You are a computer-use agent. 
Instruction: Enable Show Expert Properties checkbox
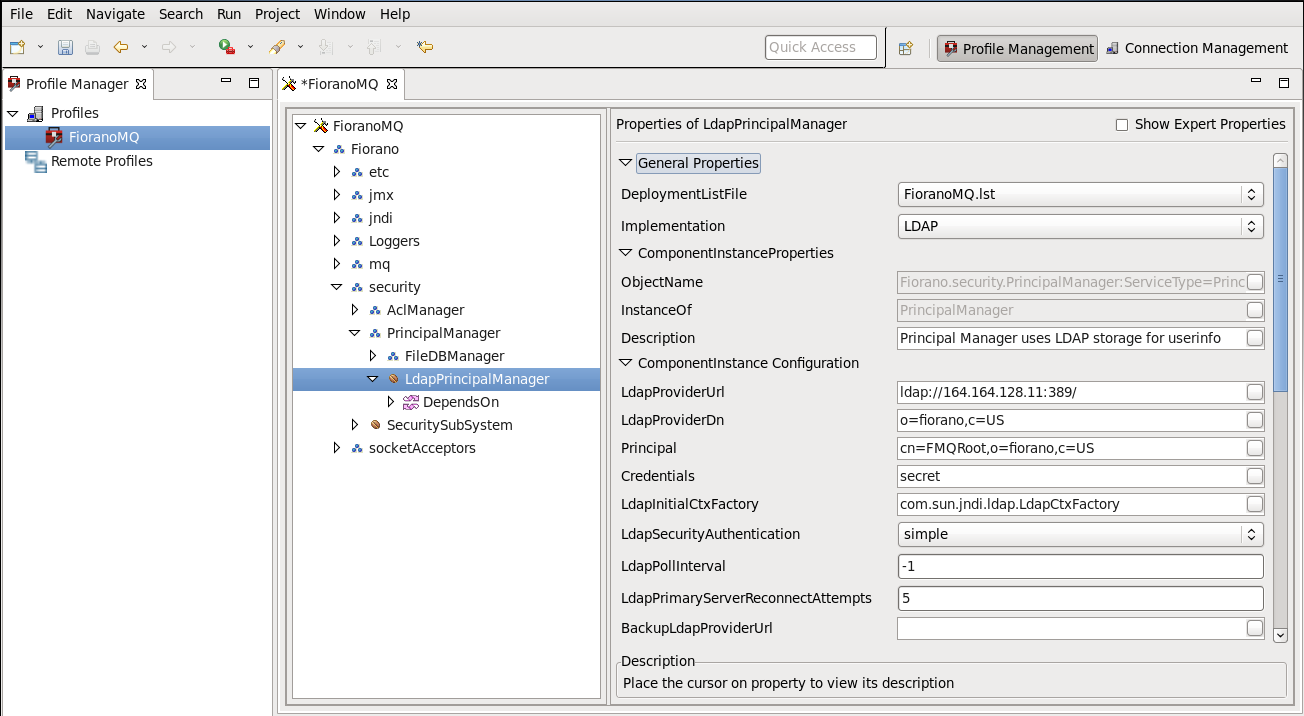click(x=1122, y=125)
